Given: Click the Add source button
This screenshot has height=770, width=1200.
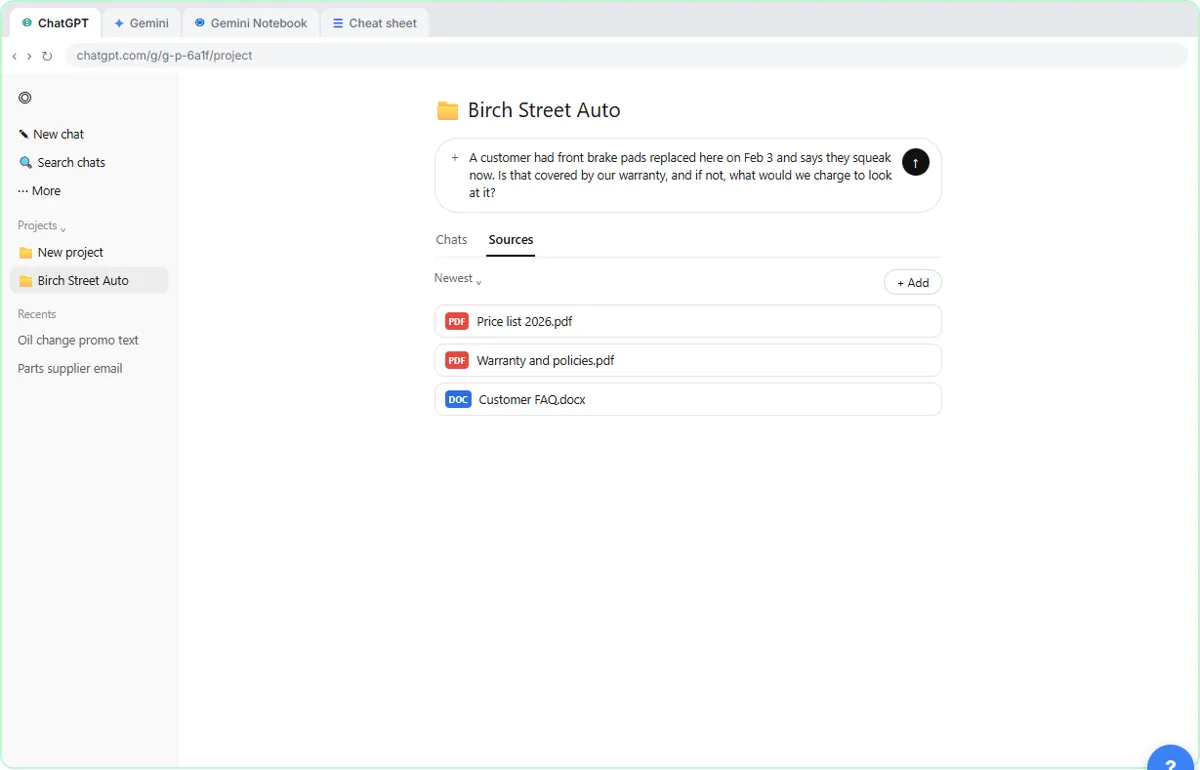Looking at the screenshot, I should pyautogui.click(x=913, y=283).
